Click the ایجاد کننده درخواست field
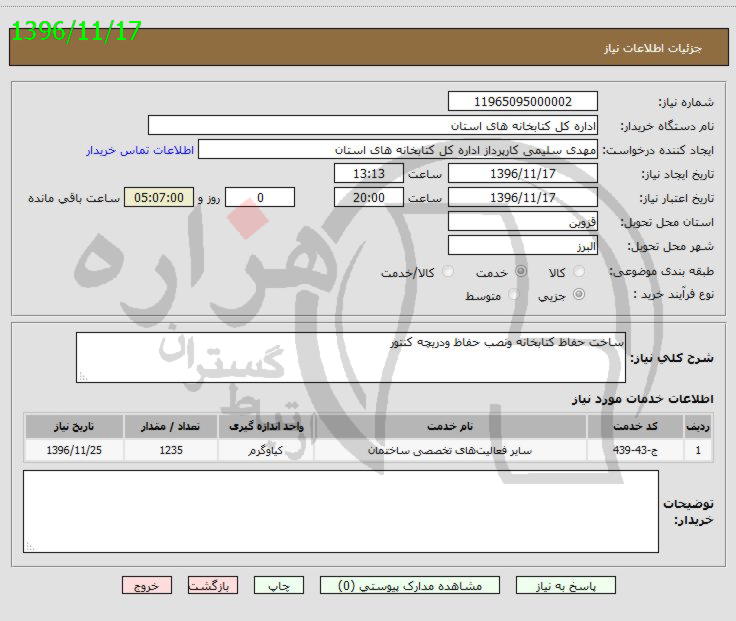 click(398, 149)
